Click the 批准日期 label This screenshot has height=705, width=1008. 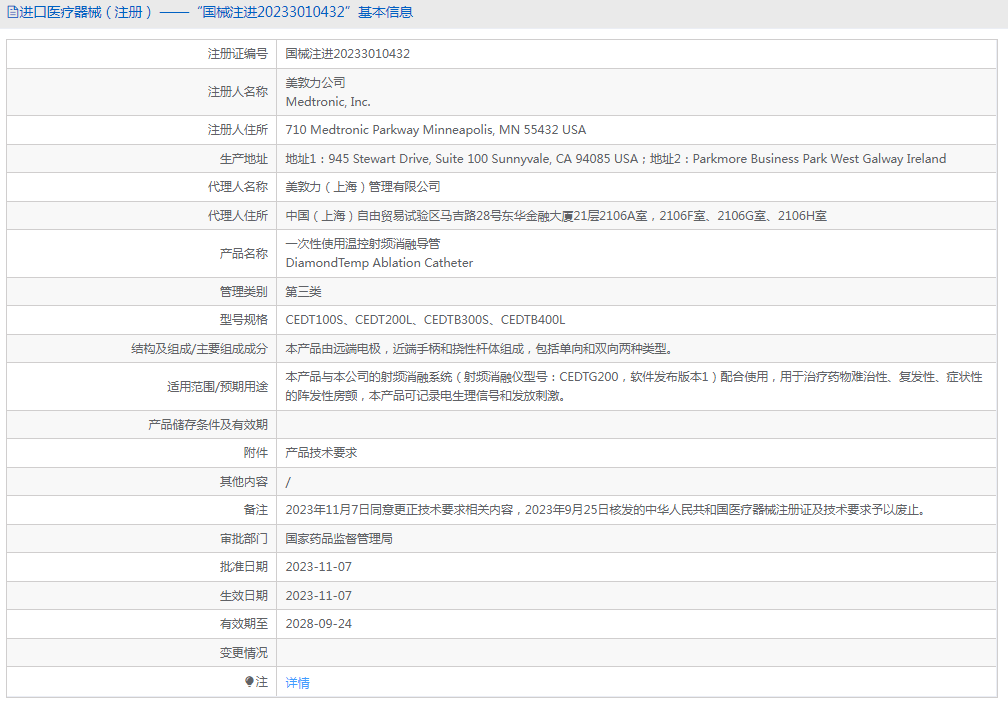tap(244, 567)
